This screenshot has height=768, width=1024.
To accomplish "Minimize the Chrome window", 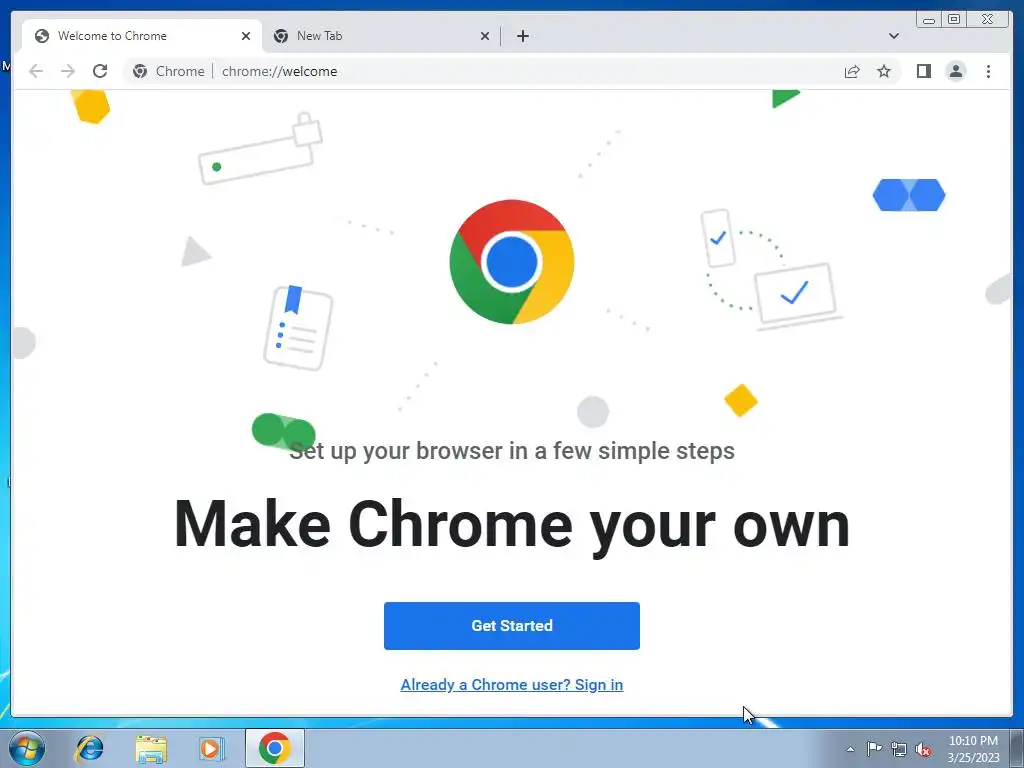I will [929, 20].
